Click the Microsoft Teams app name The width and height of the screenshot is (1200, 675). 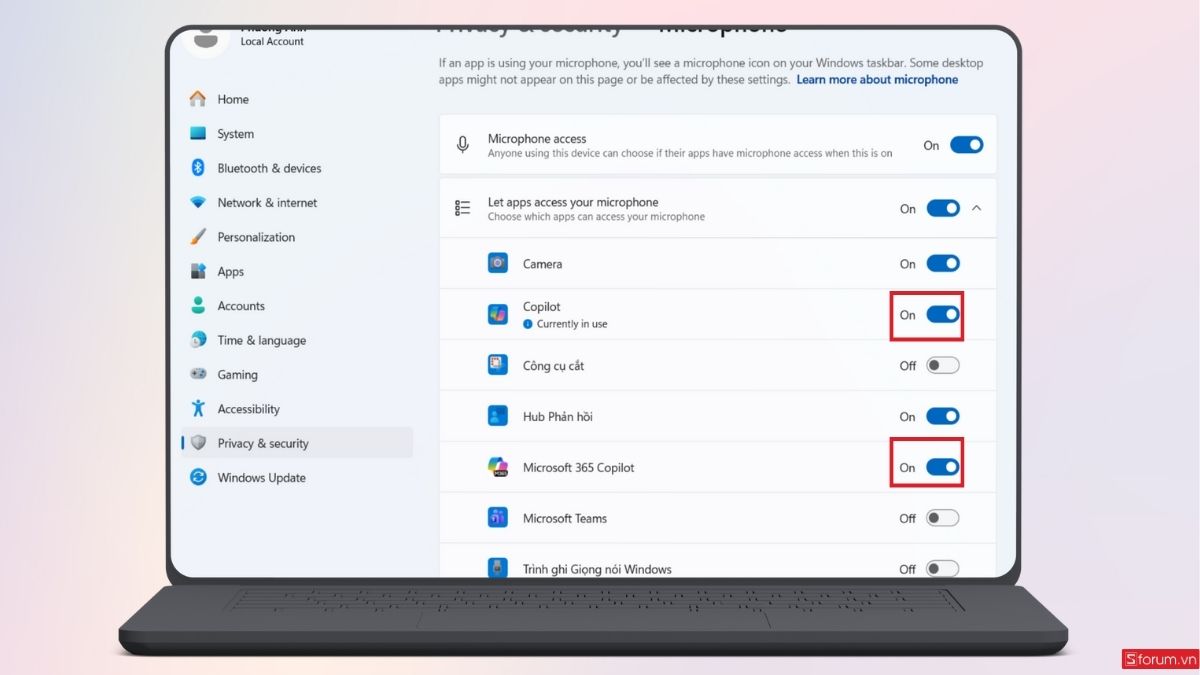pos(565,518)
